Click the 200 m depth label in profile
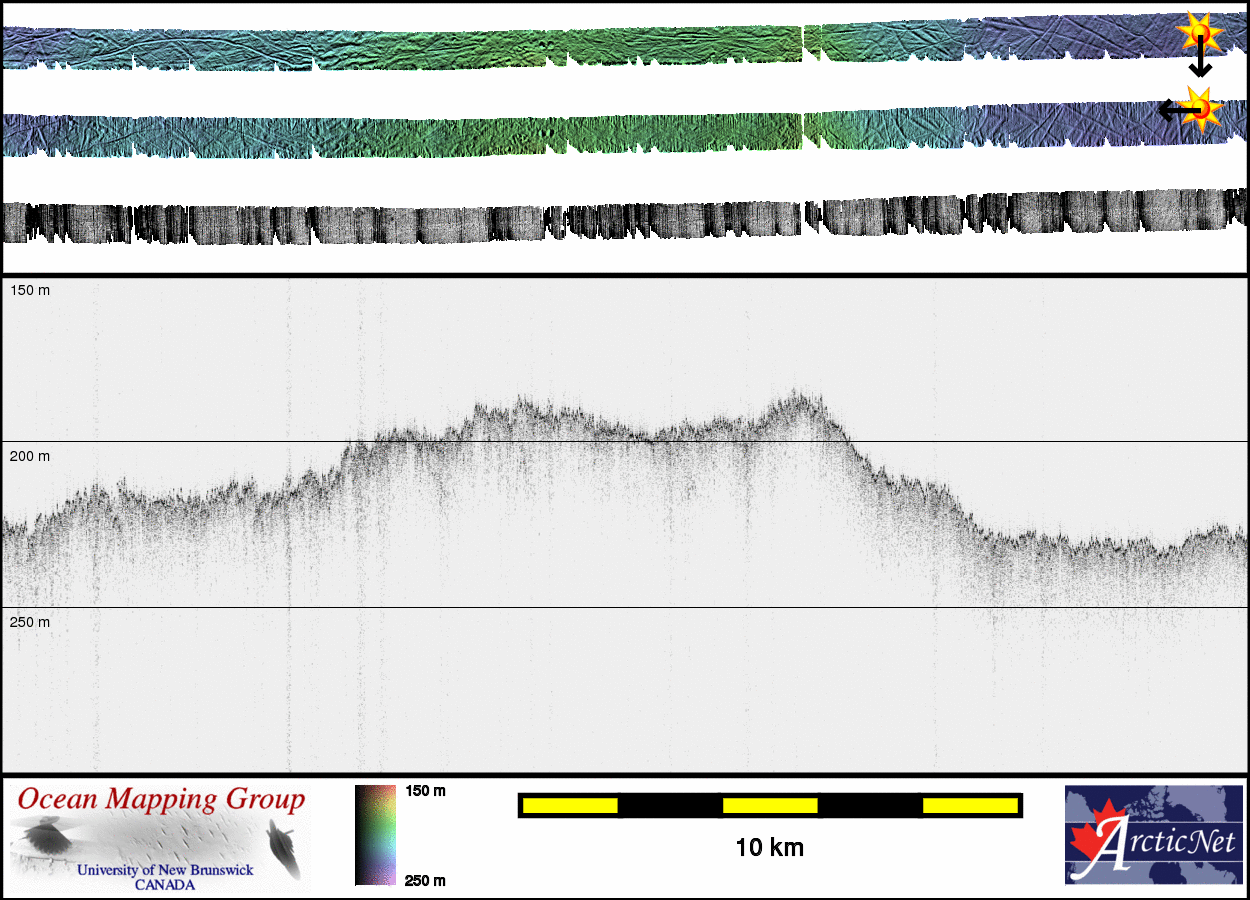1250x900 pixels. coord(30,456)
